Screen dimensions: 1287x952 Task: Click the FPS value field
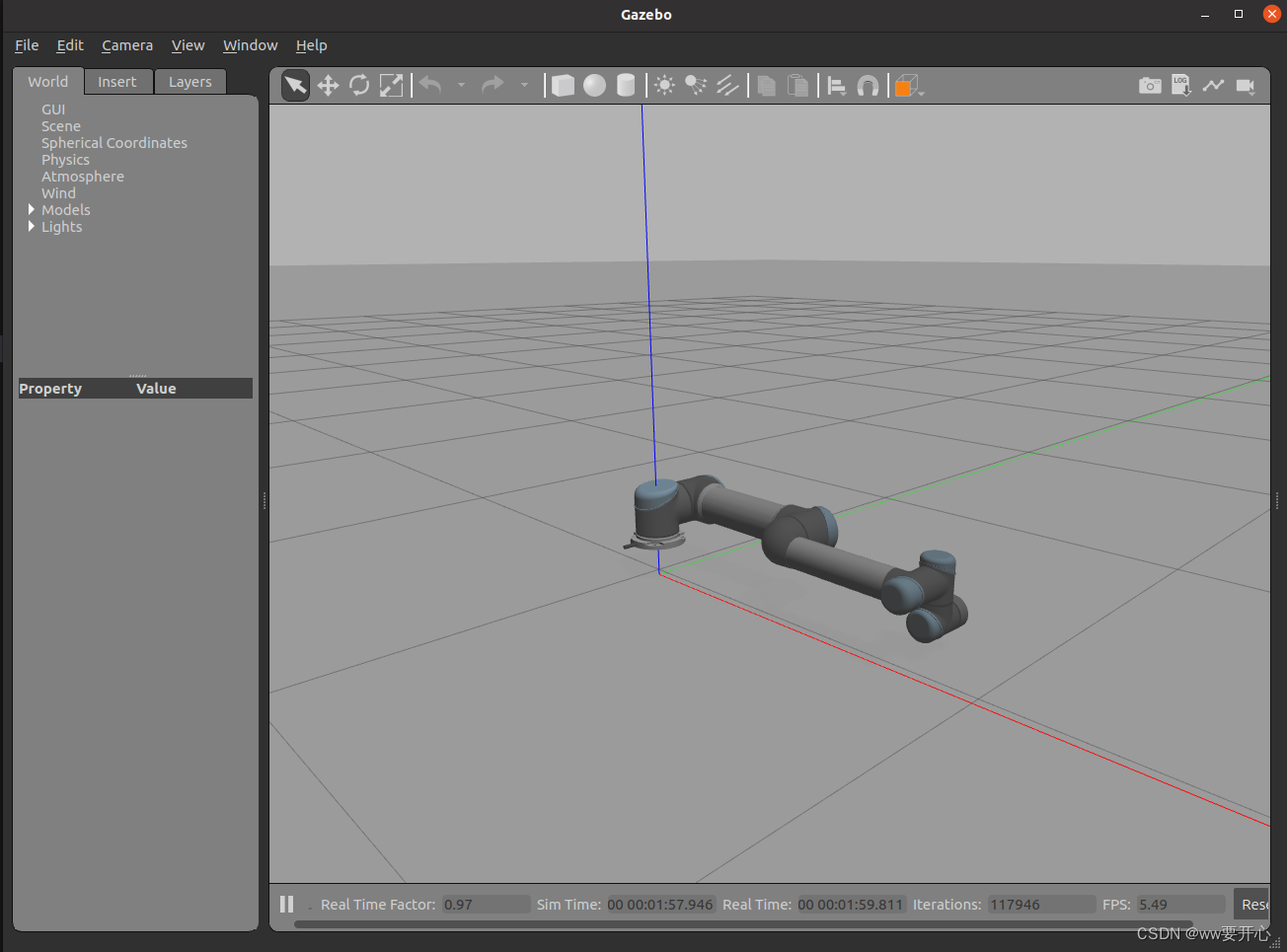(1180, 905)
